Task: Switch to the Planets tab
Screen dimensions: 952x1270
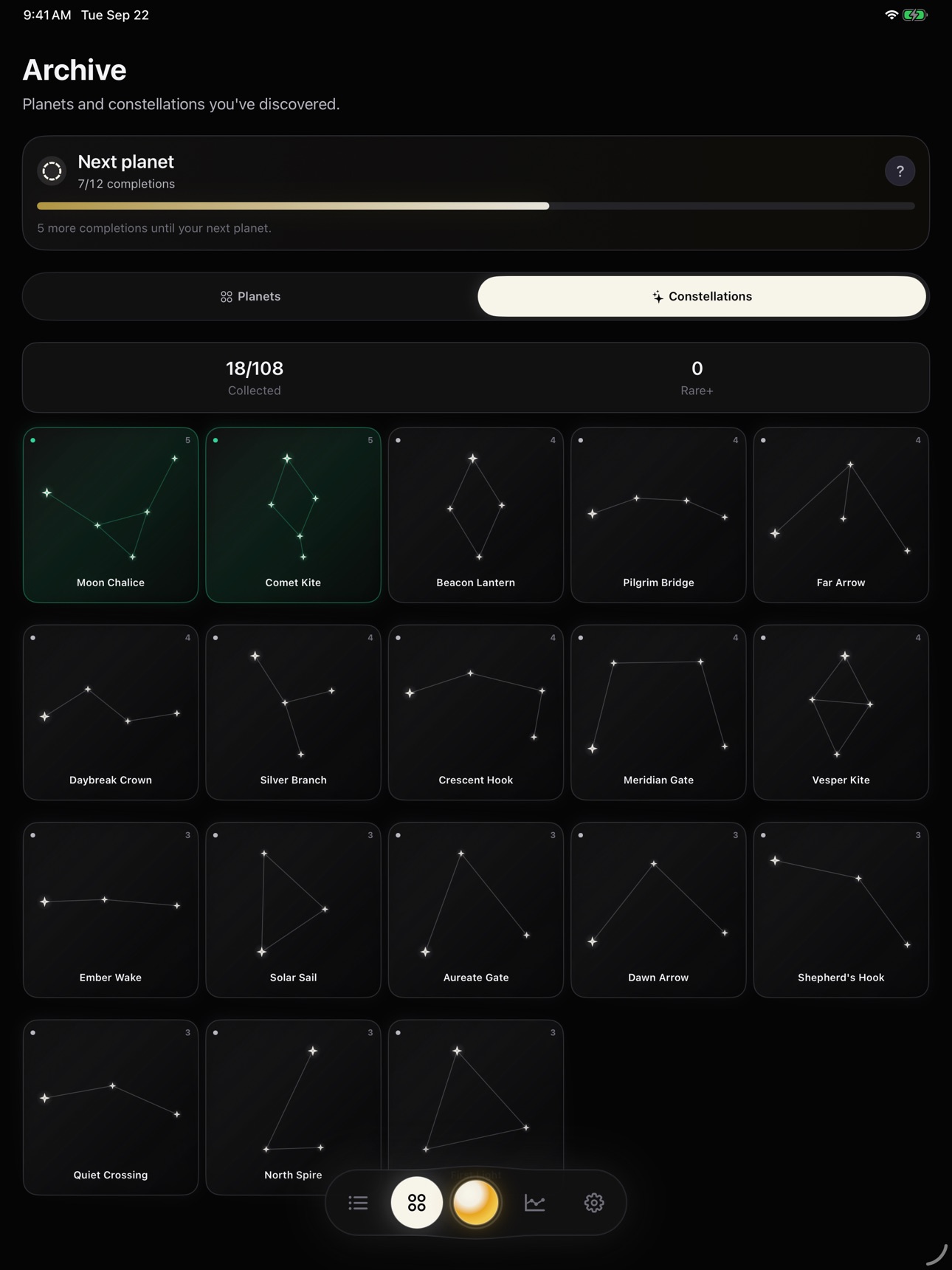Action: [250, 296]
